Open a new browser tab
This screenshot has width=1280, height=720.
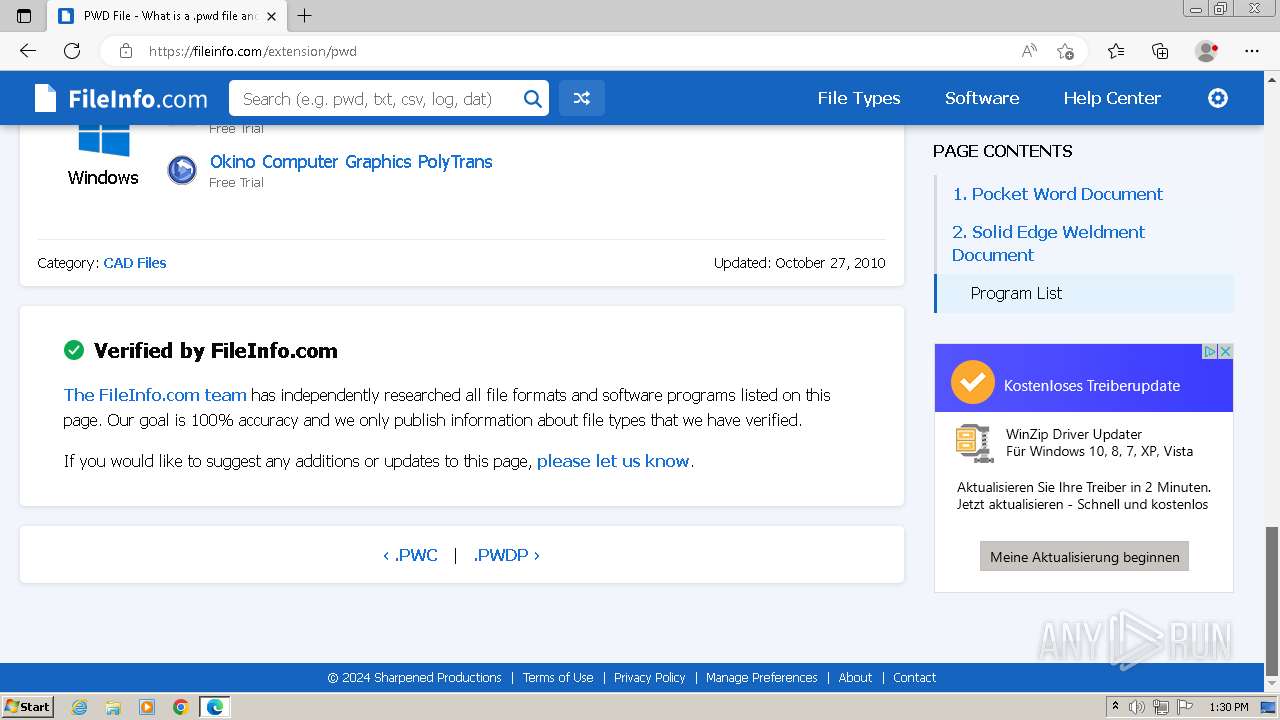(x=305, y=16)
